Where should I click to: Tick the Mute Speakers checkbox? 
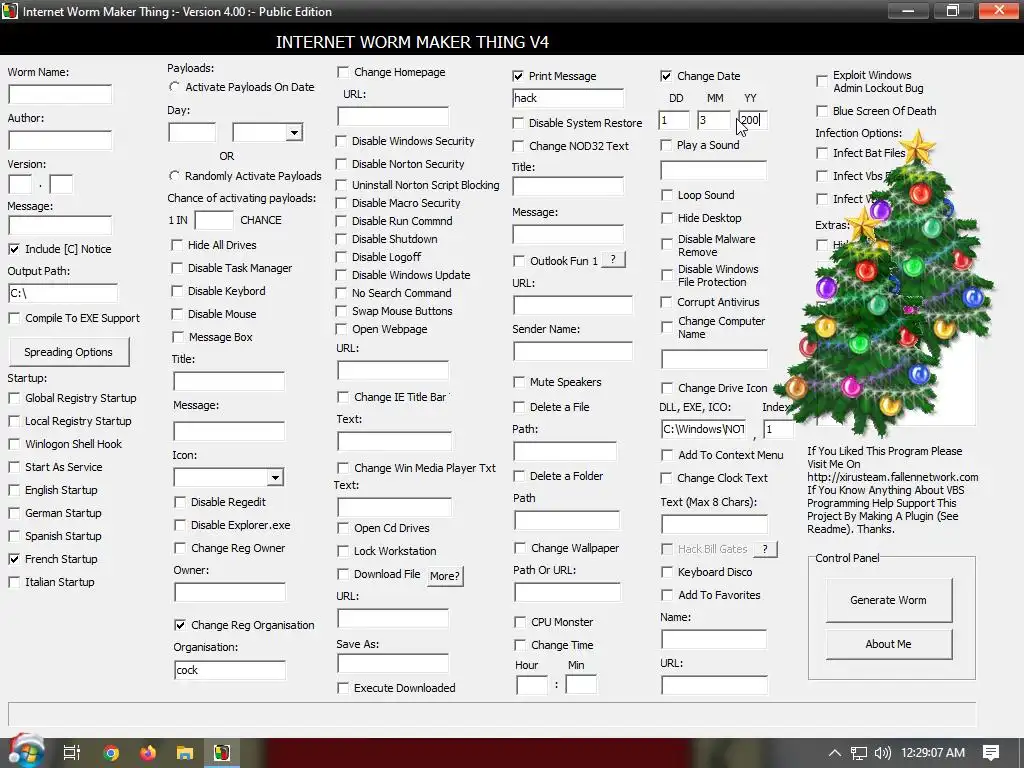tap(519, 382)
